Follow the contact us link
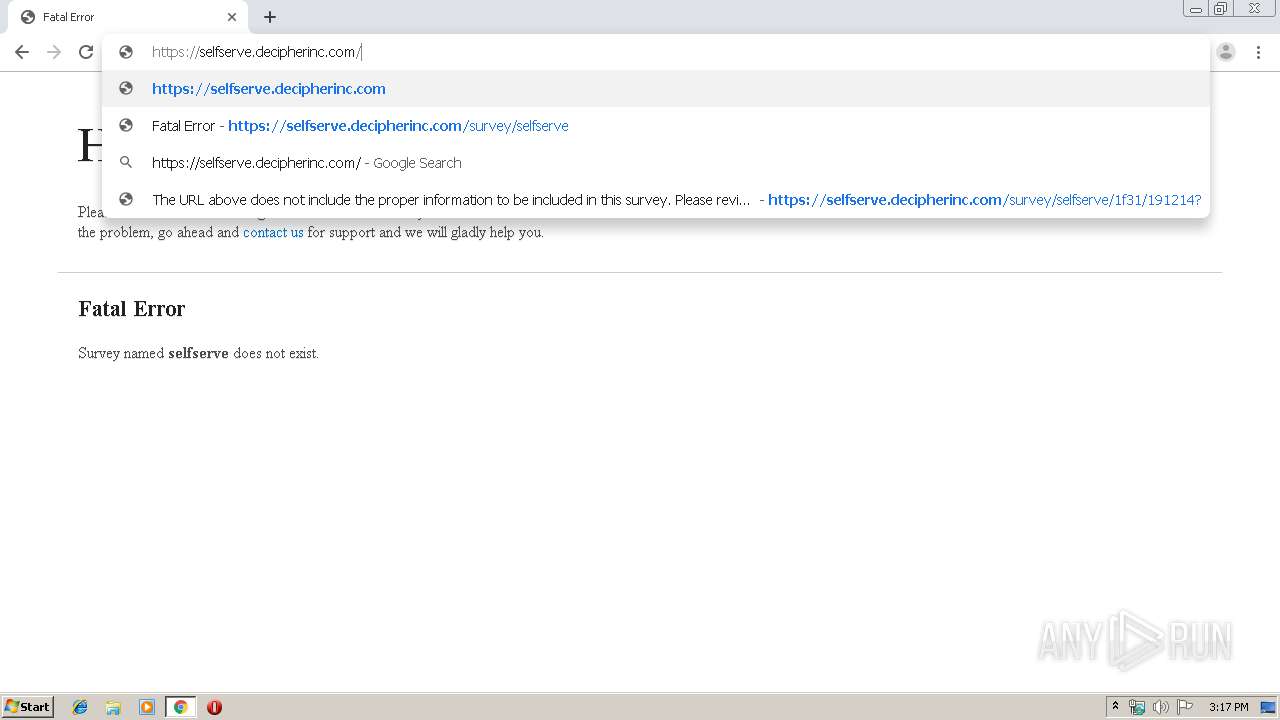 (273, 232)
